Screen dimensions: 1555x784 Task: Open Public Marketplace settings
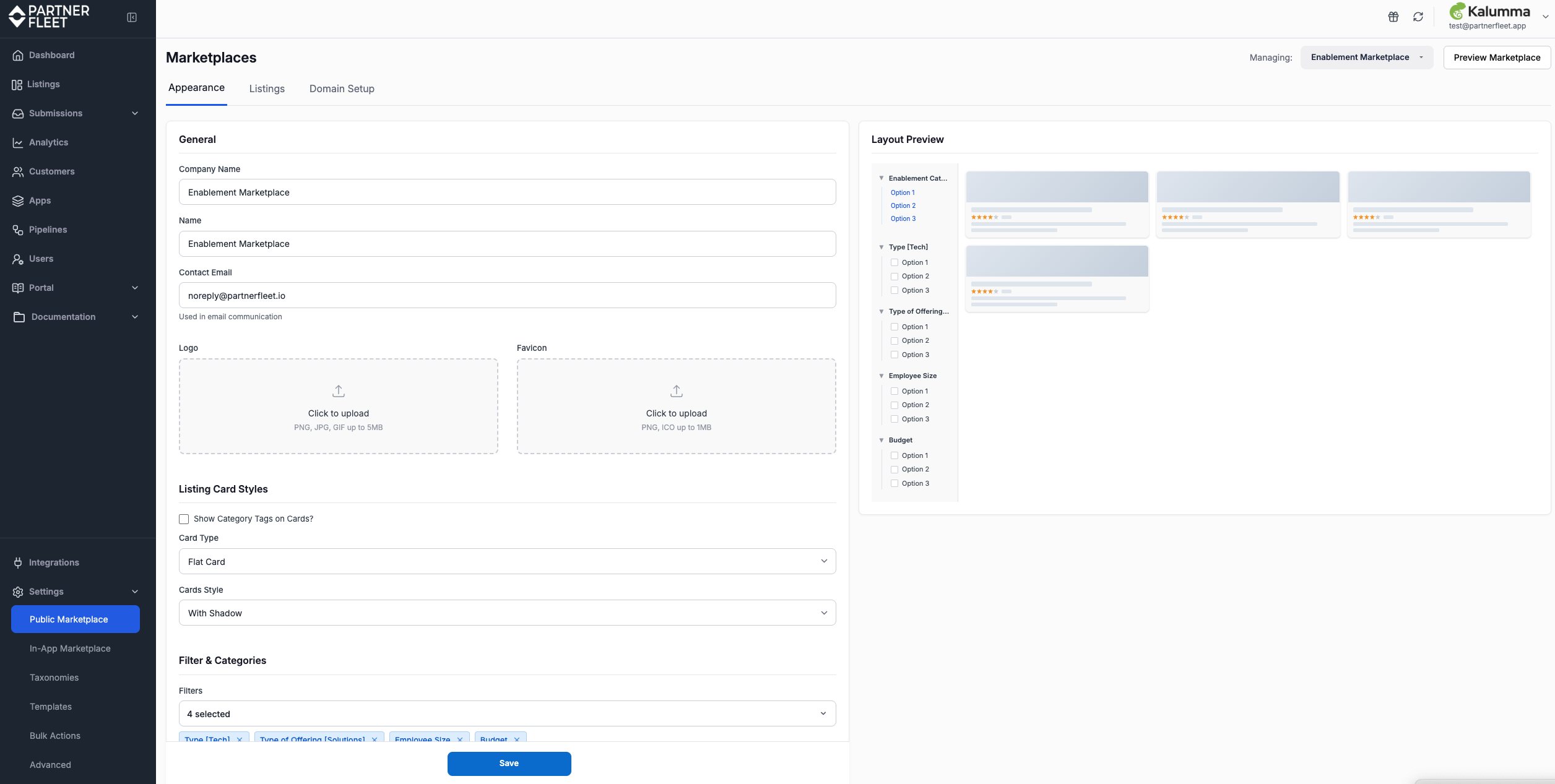coord(76,619)
